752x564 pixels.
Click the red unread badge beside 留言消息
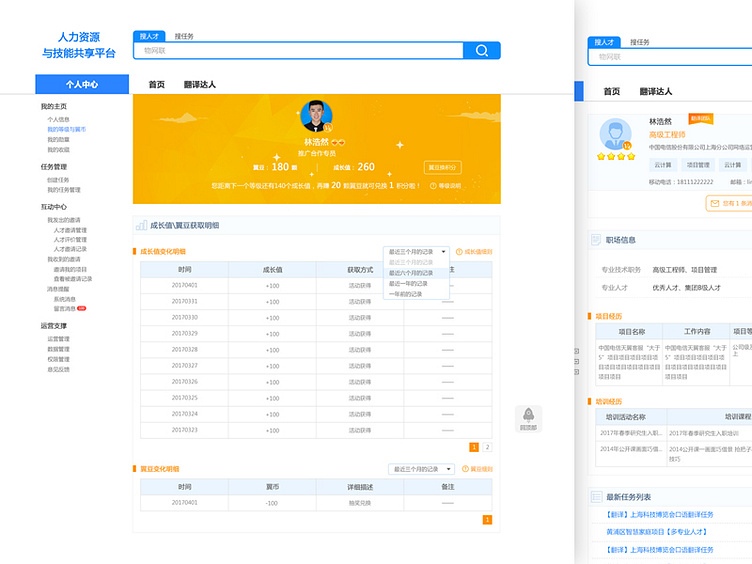[x=82, y=308]
